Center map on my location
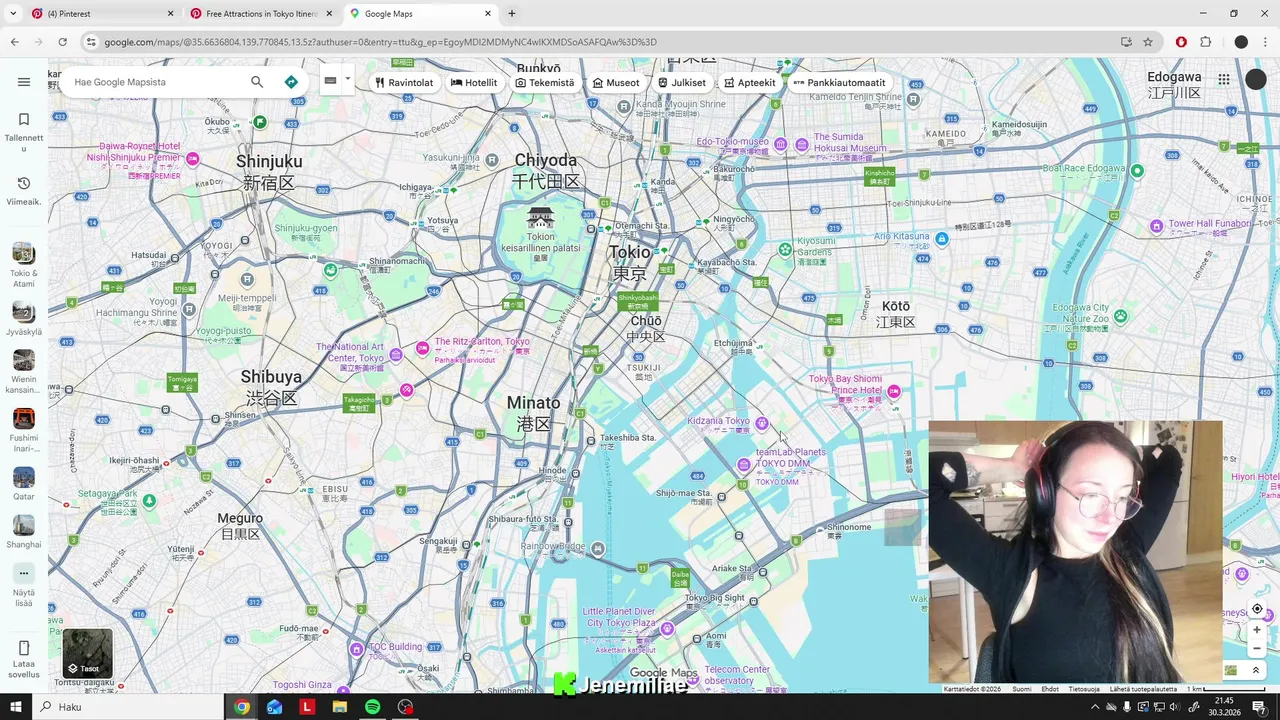This screenshot has height=720, width=1280. click(1257, 609)
